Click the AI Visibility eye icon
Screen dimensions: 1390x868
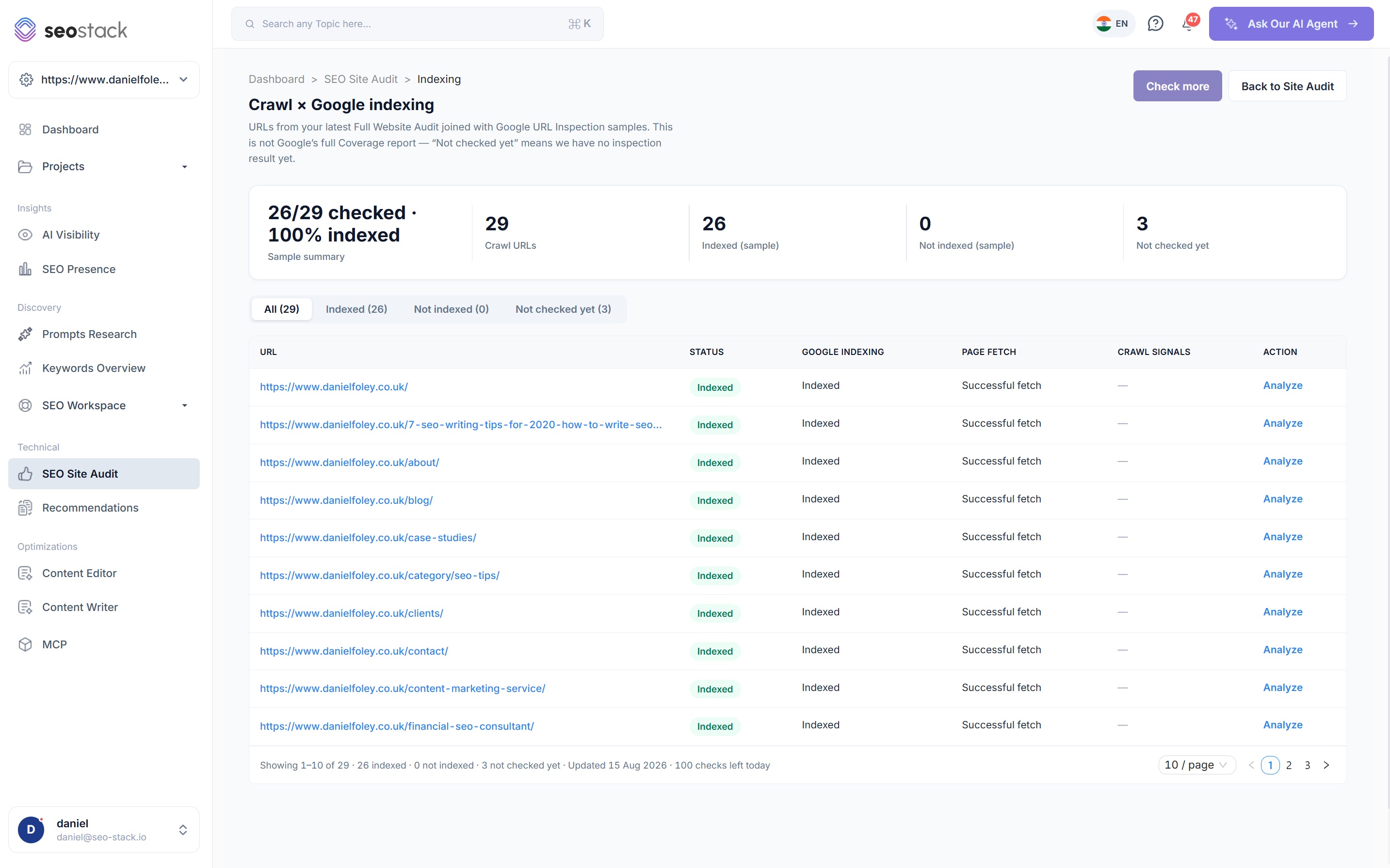click(25, 235)
